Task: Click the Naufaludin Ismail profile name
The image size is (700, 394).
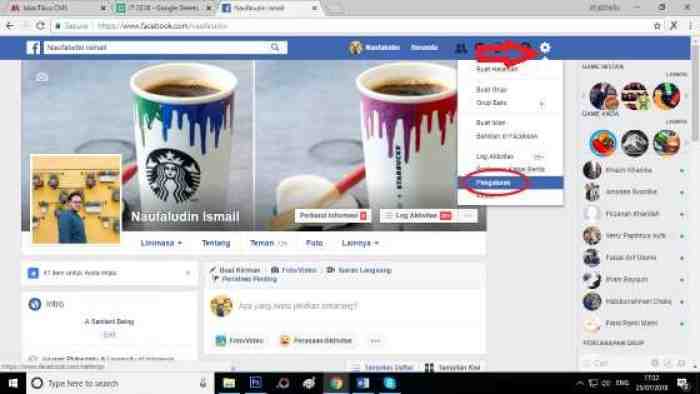Action: coord(185,217)
